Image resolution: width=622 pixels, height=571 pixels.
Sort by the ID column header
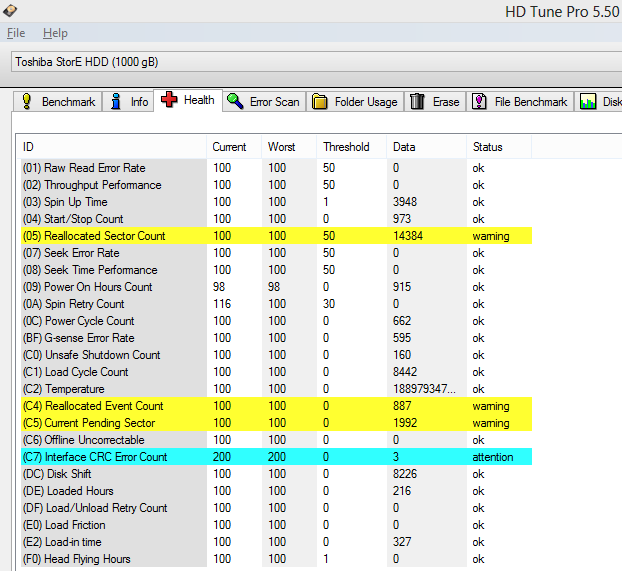[111, 147]
